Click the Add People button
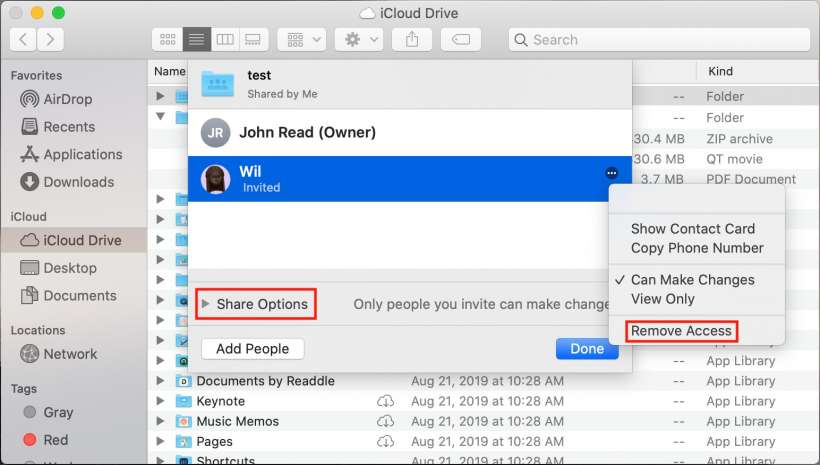Image resolution: width=820 pixels, height=465 pixels. click(253, 349)
